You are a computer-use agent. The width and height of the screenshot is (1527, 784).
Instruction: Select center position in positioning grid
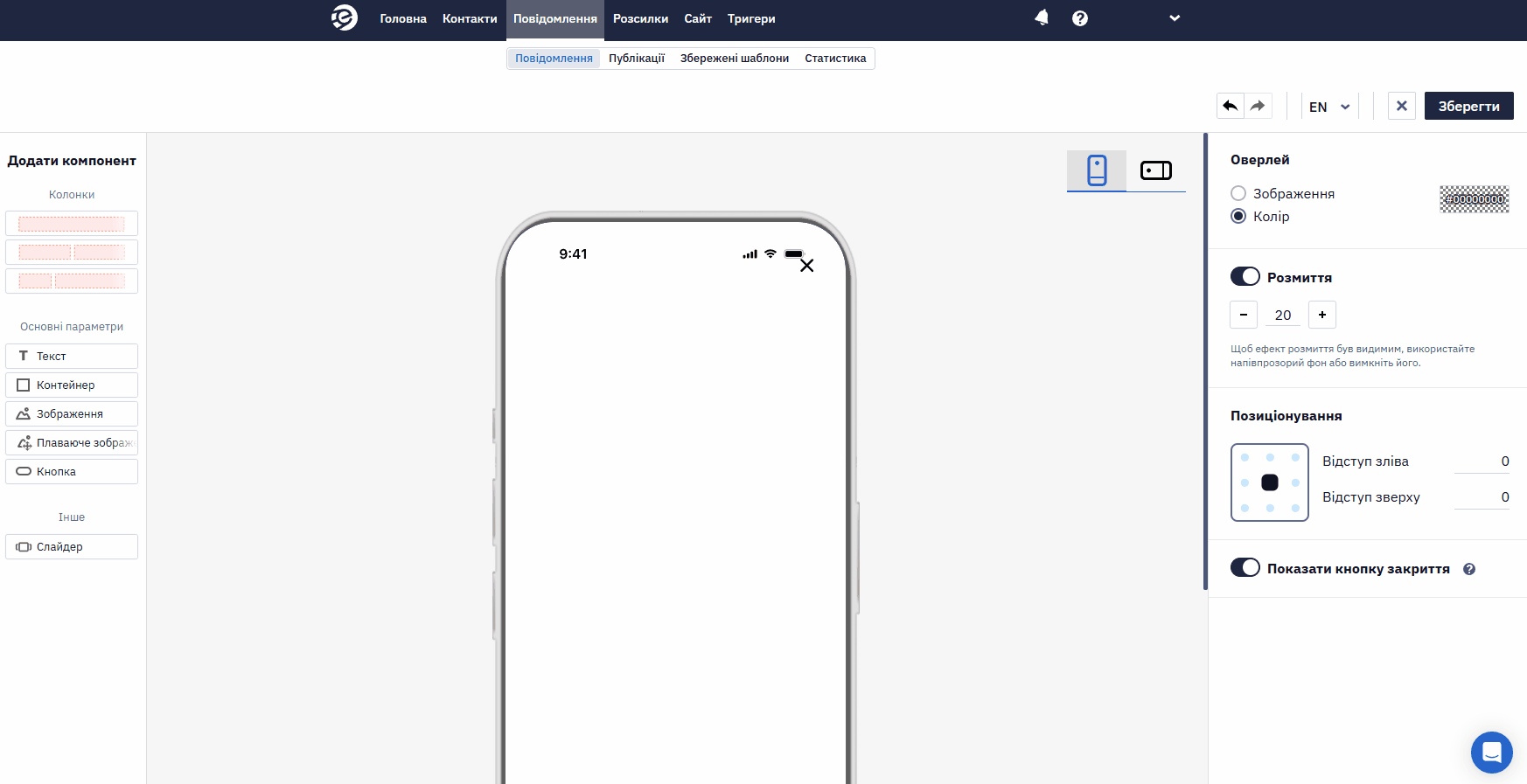(x=1270, y=482)
